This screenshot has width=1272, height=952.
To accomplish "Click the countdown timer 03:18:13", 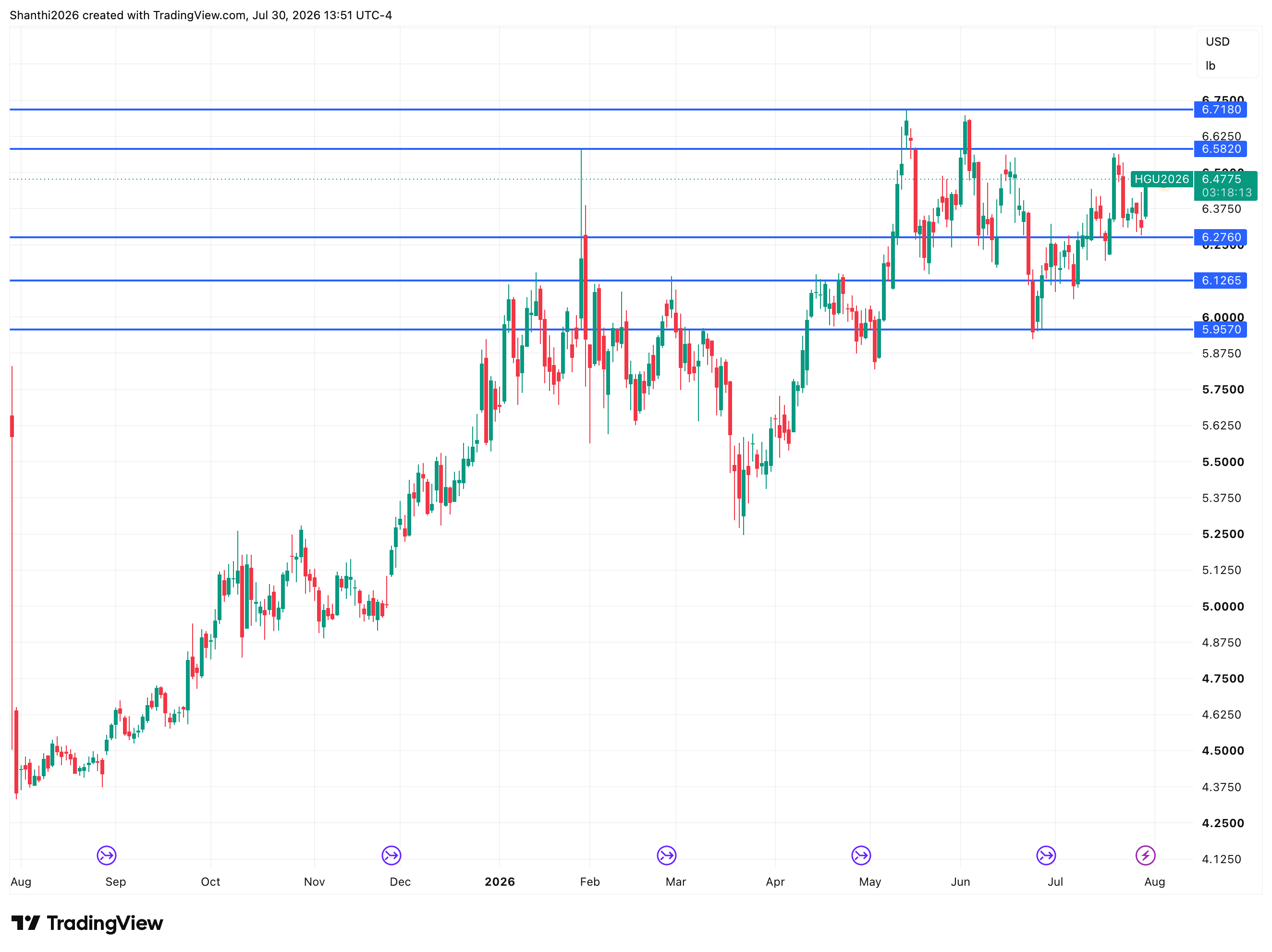I will click(1226, 193).
